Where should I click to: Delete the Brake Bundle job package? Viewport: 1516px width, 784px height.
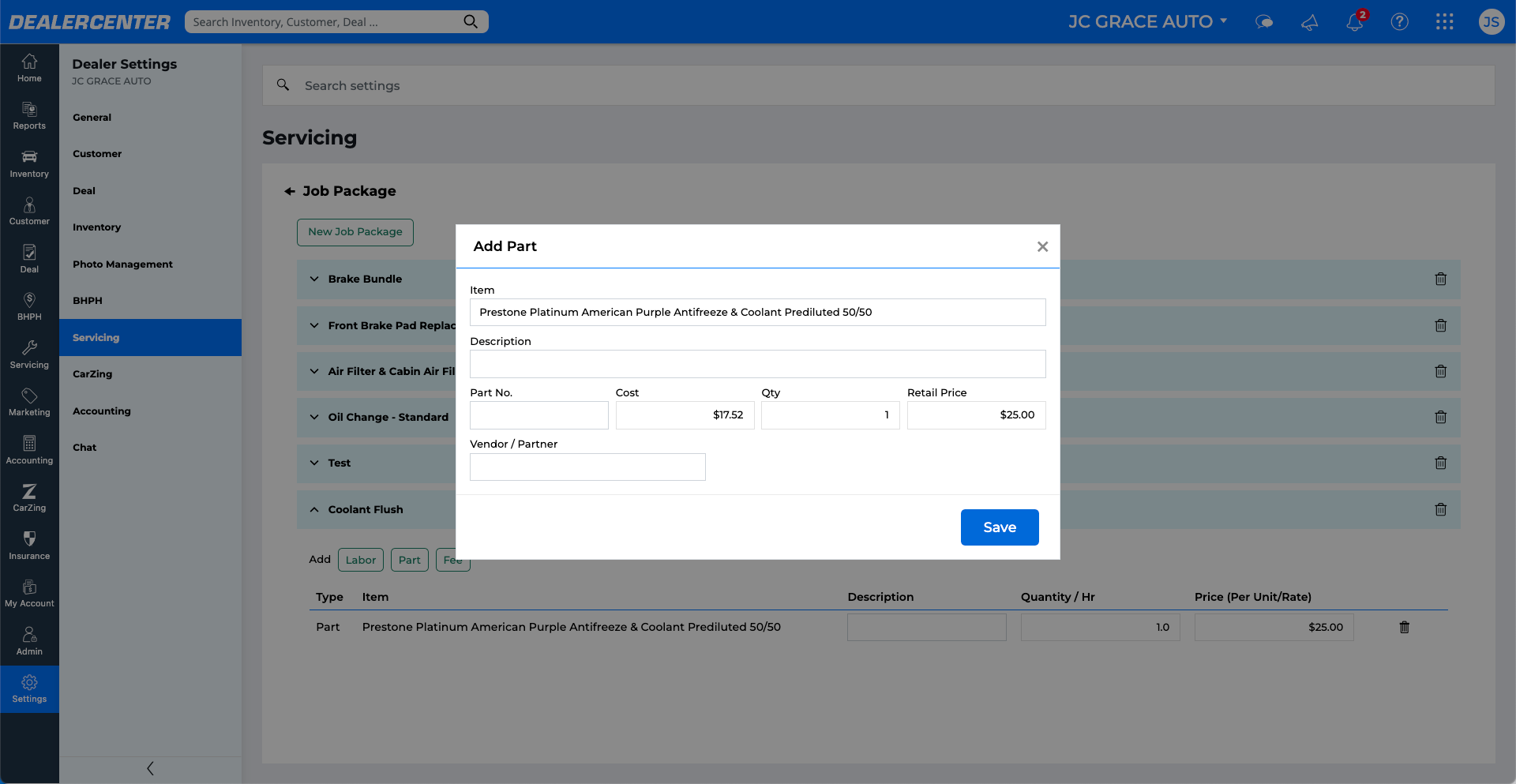coord(1440,279)
